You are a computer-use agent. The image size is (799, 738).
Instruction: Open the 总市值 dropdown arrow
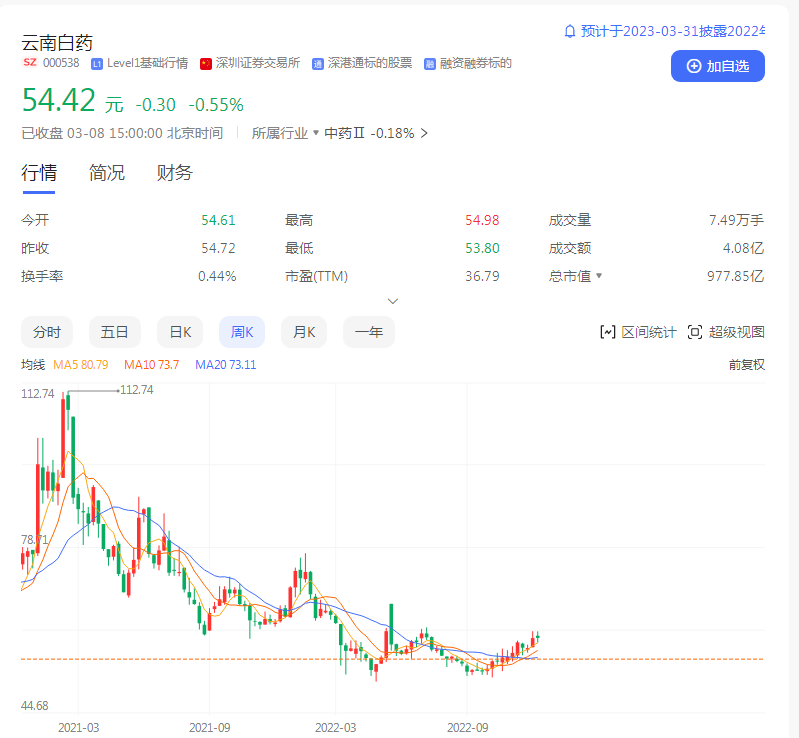[599, 276]
